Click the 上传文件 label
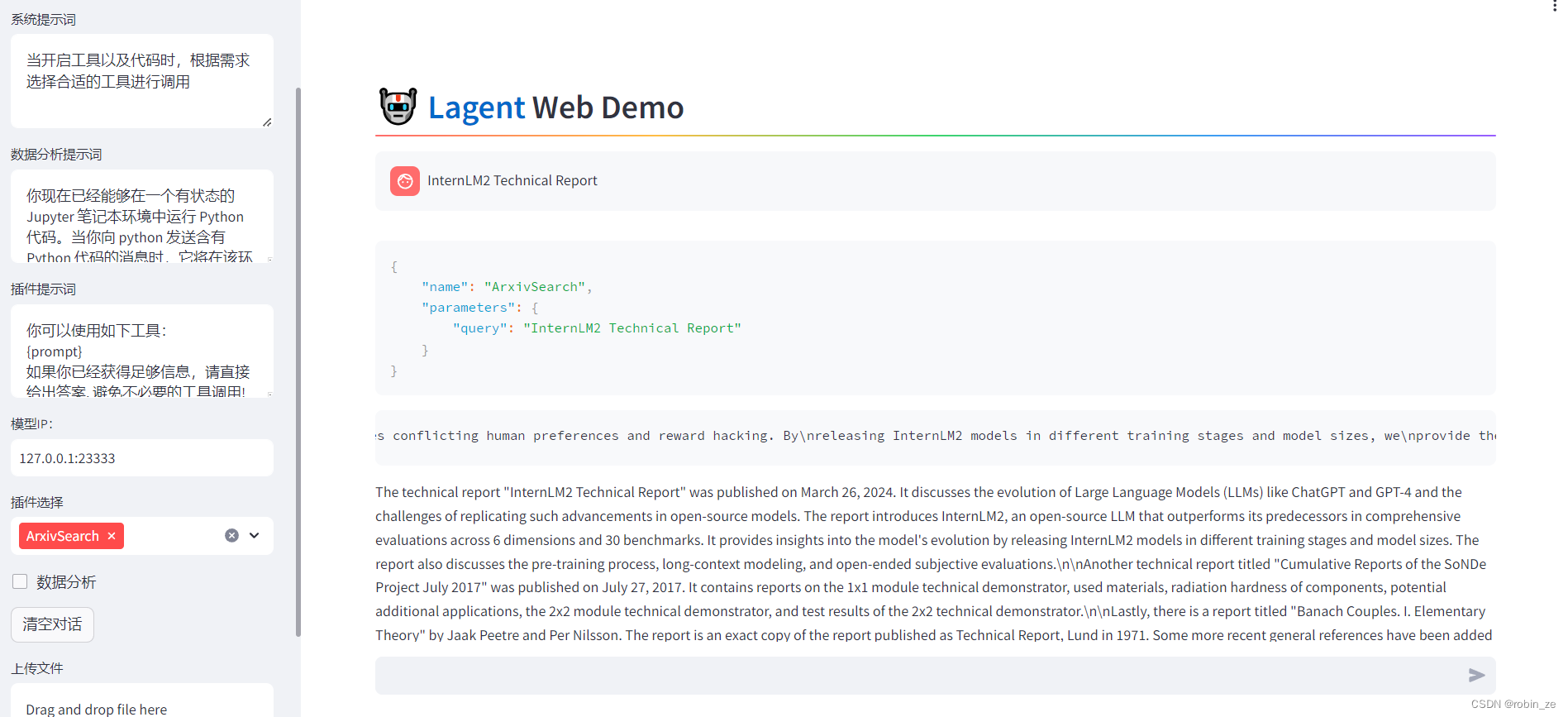 [x=37, y=668]
